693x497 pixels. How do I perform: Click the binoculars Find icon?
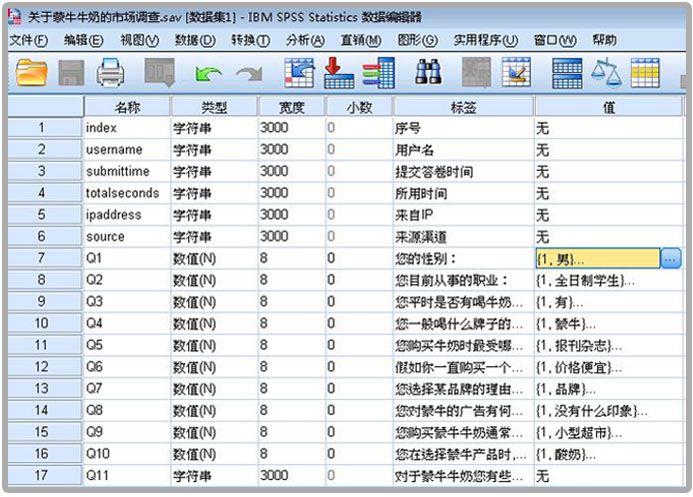coord(428,72)
